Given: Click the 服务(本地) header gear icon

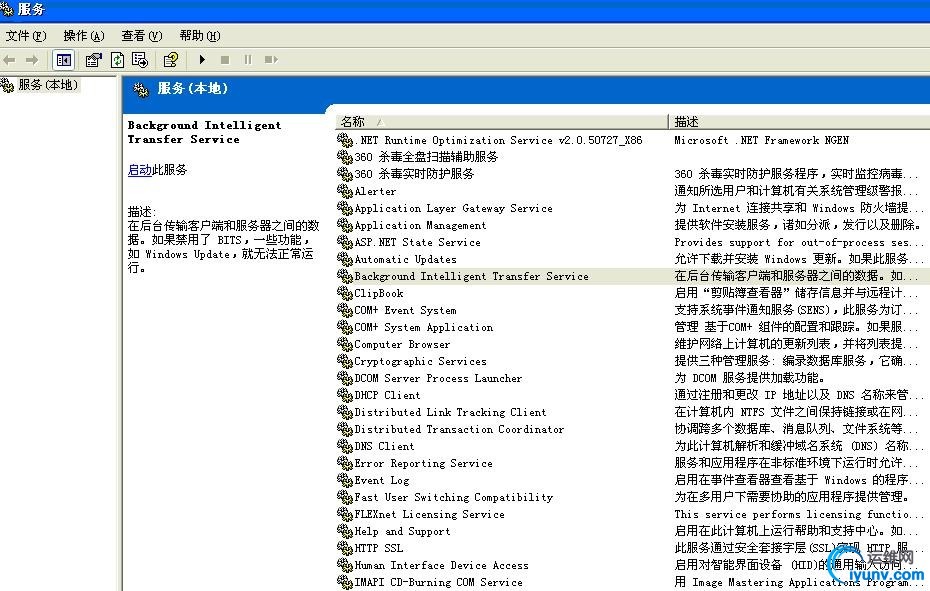Looking at the screenshot, I should 141,90.
